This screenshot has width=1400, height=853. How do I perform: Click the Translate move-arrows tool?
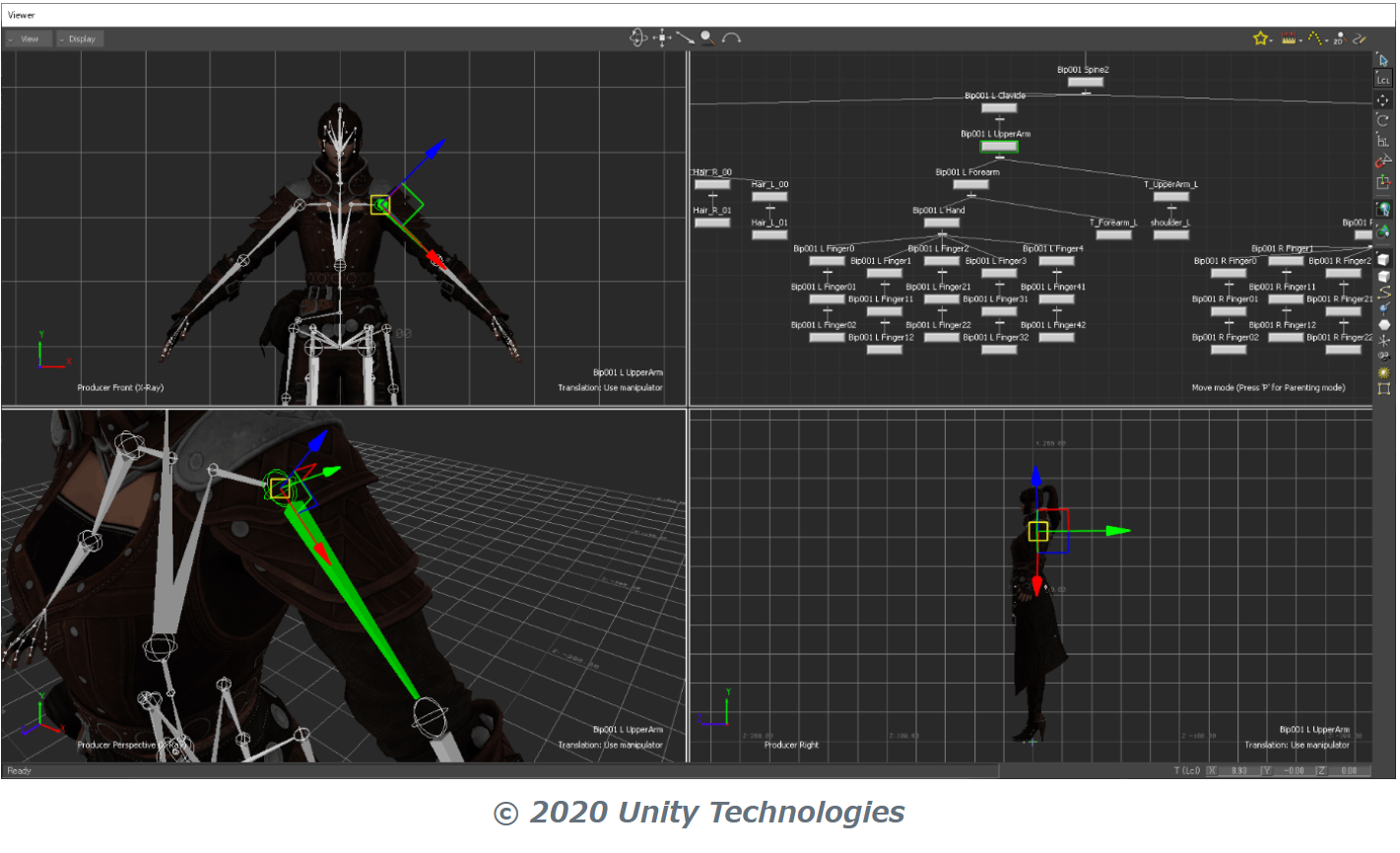[1383, 100]
